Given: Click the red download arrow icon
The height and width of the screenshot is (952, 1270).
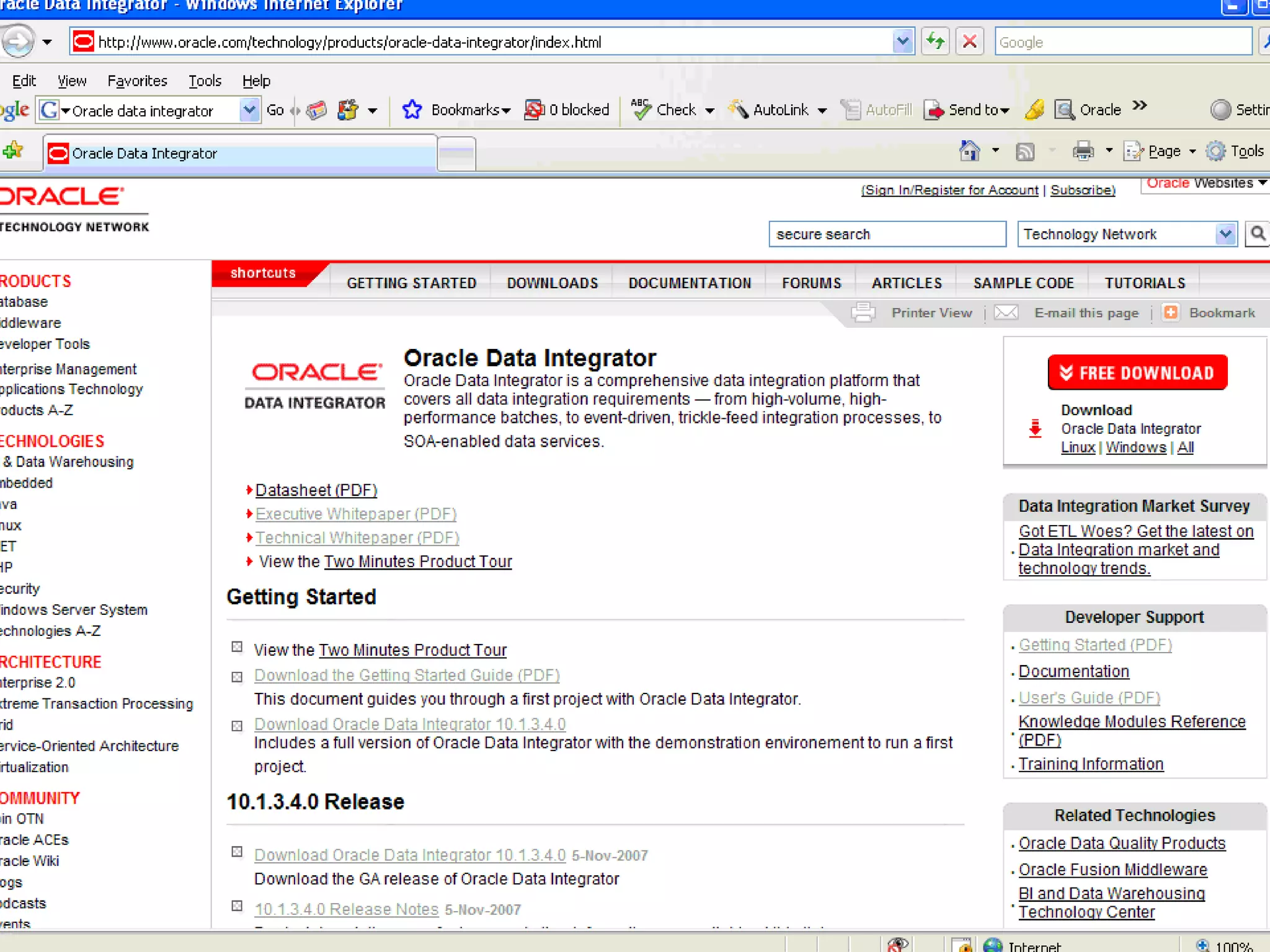Looking at the screenshot, I should click(x=1035, y=428).
